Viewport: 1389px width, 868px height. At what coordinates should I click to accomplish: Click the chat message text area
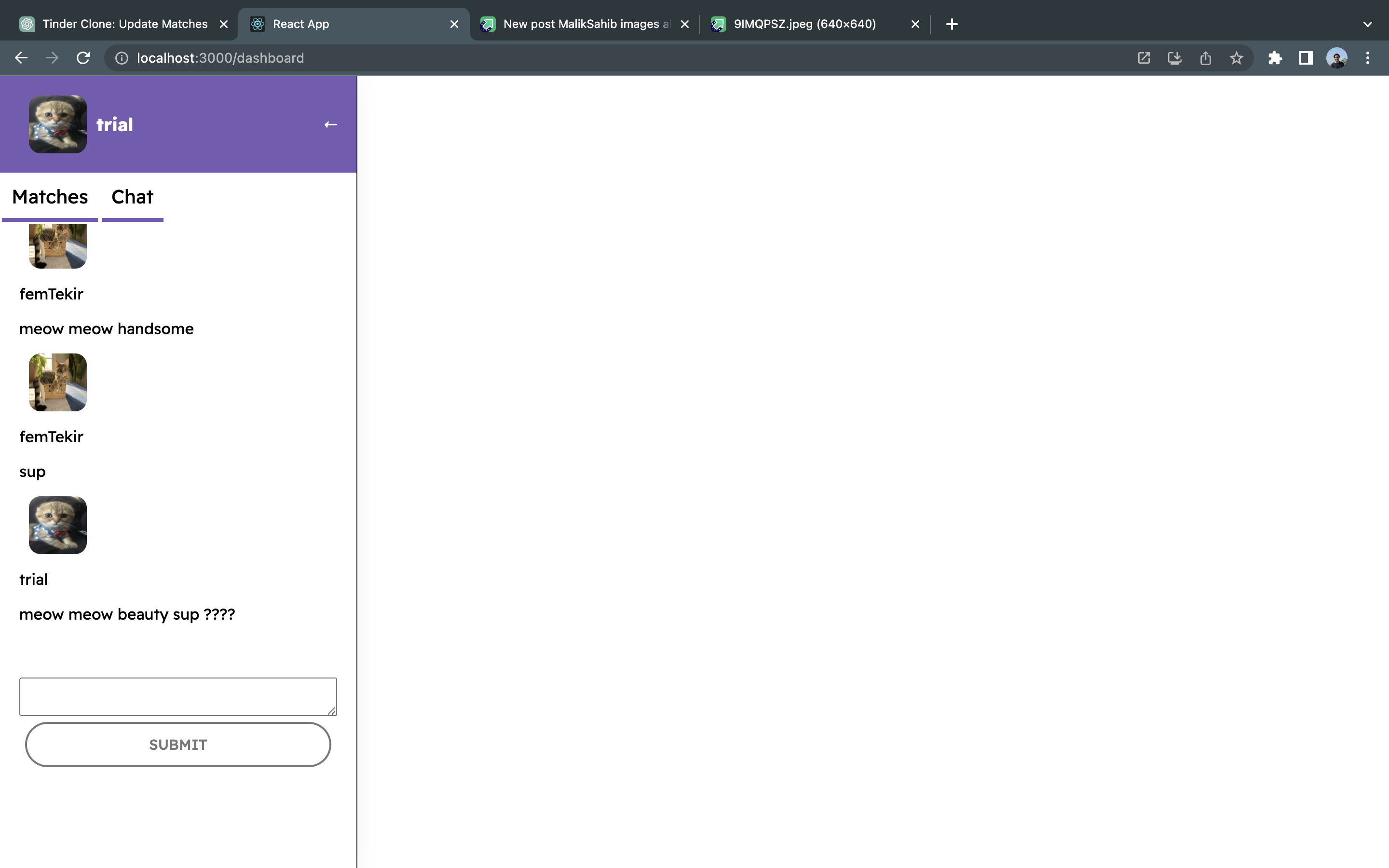click(x=178, y=696)
